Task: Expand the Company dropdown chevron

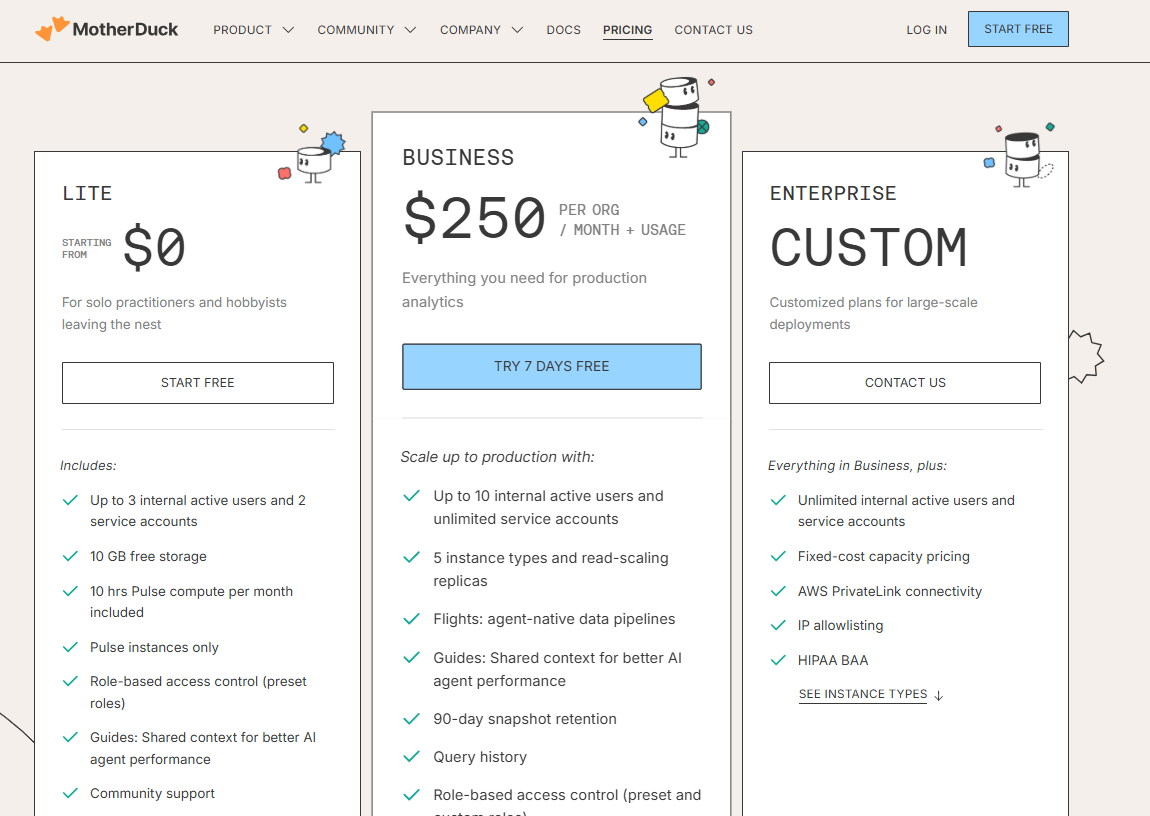Action: [x=517, y=30]
